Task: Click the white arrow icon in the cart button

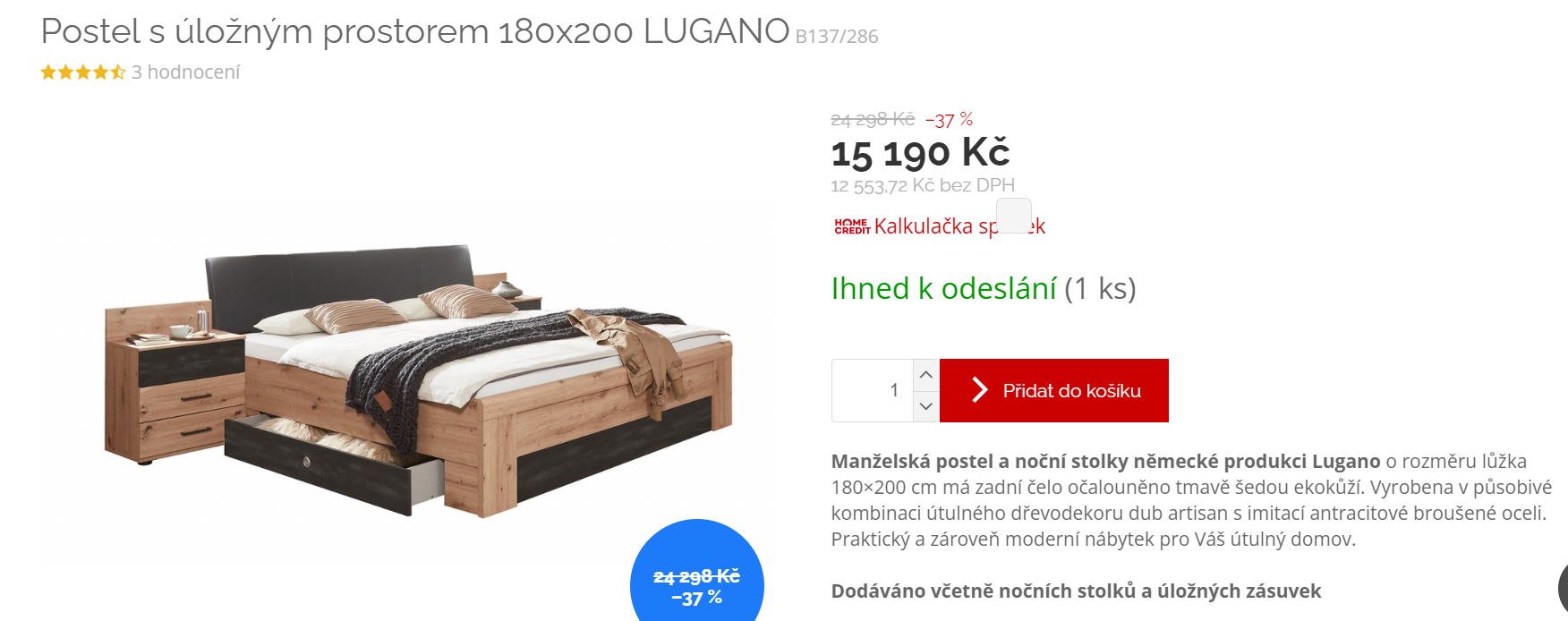Action: click(980, 390)
